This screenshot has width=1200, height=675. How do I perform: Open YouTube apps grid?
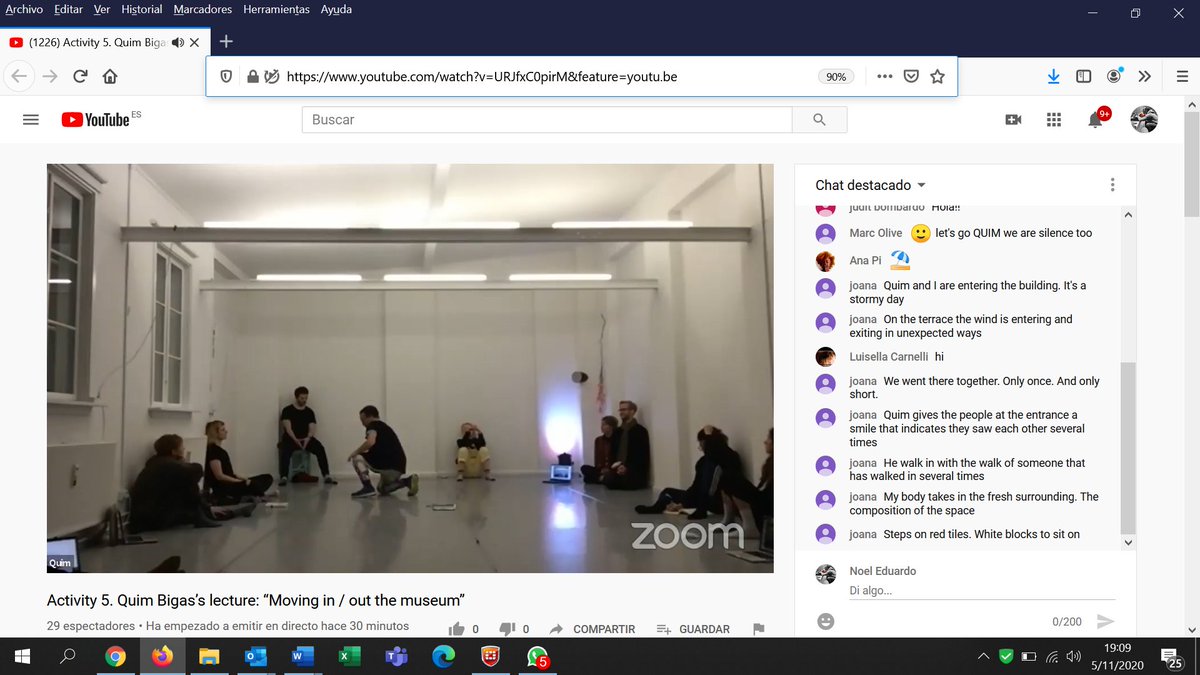1053,120
